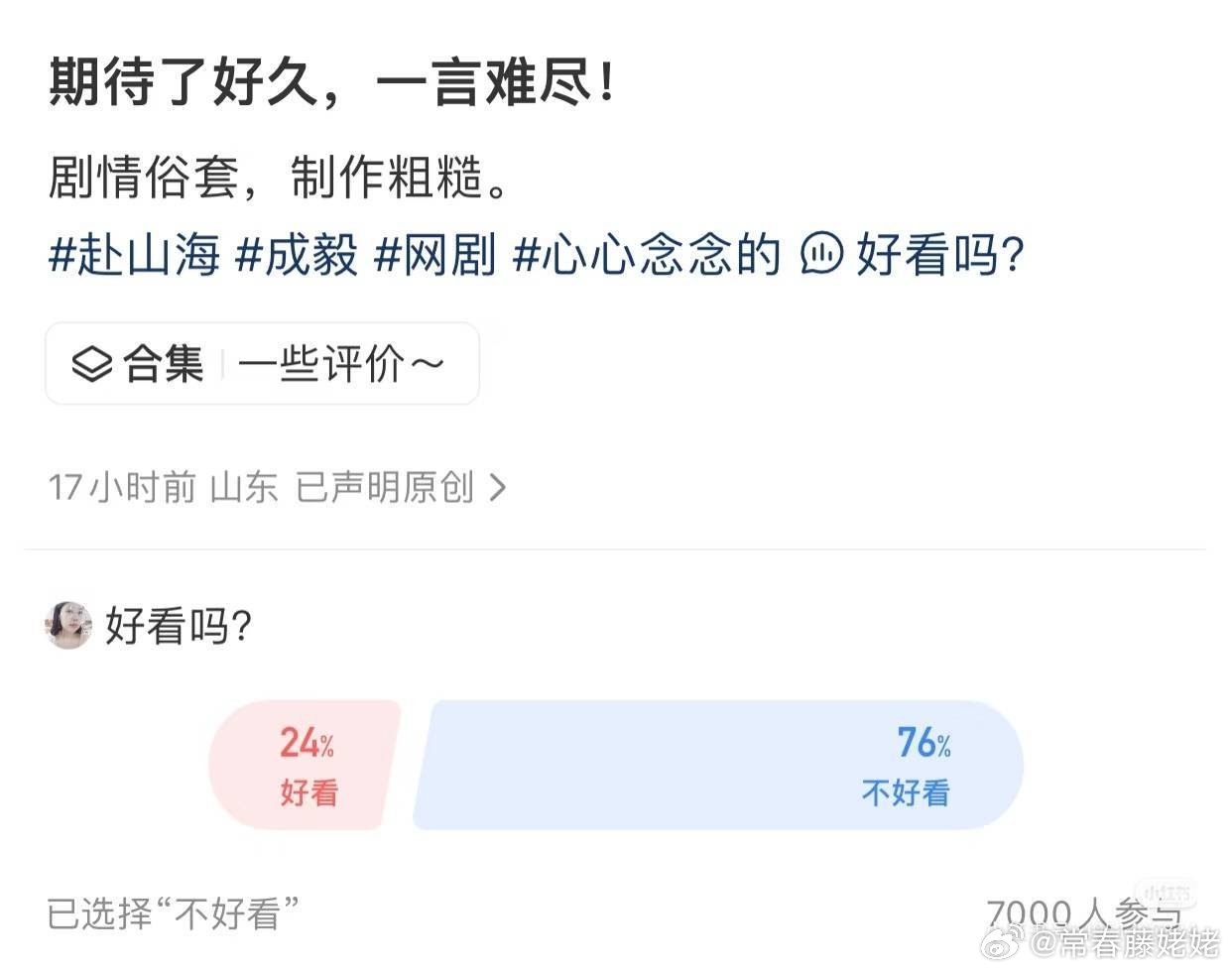Tap the 已选择"不好看" status text
This screenshot has width=1232, height=972.
tap(174, 912)
